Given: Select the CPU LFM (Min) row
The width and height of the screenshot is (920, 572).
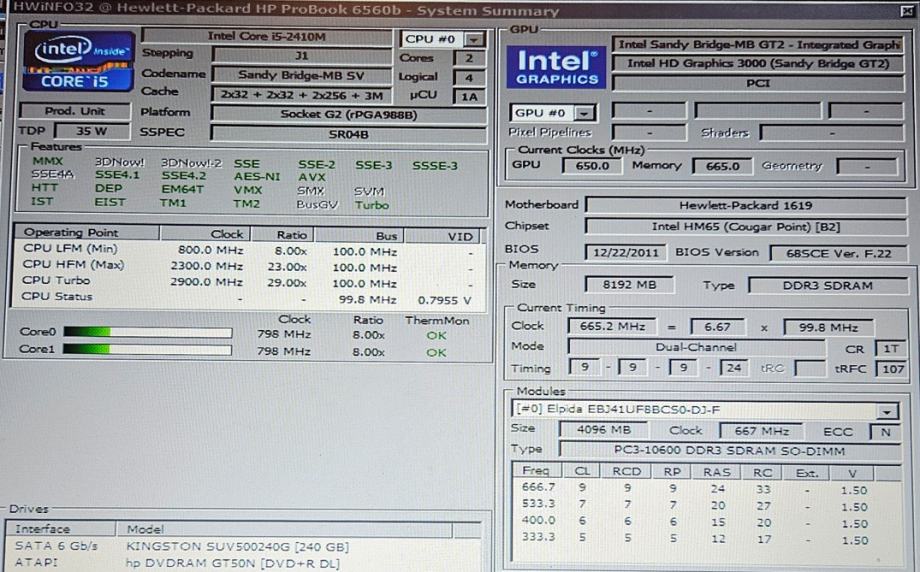Looking at the screenshot, I should point(248,250).
